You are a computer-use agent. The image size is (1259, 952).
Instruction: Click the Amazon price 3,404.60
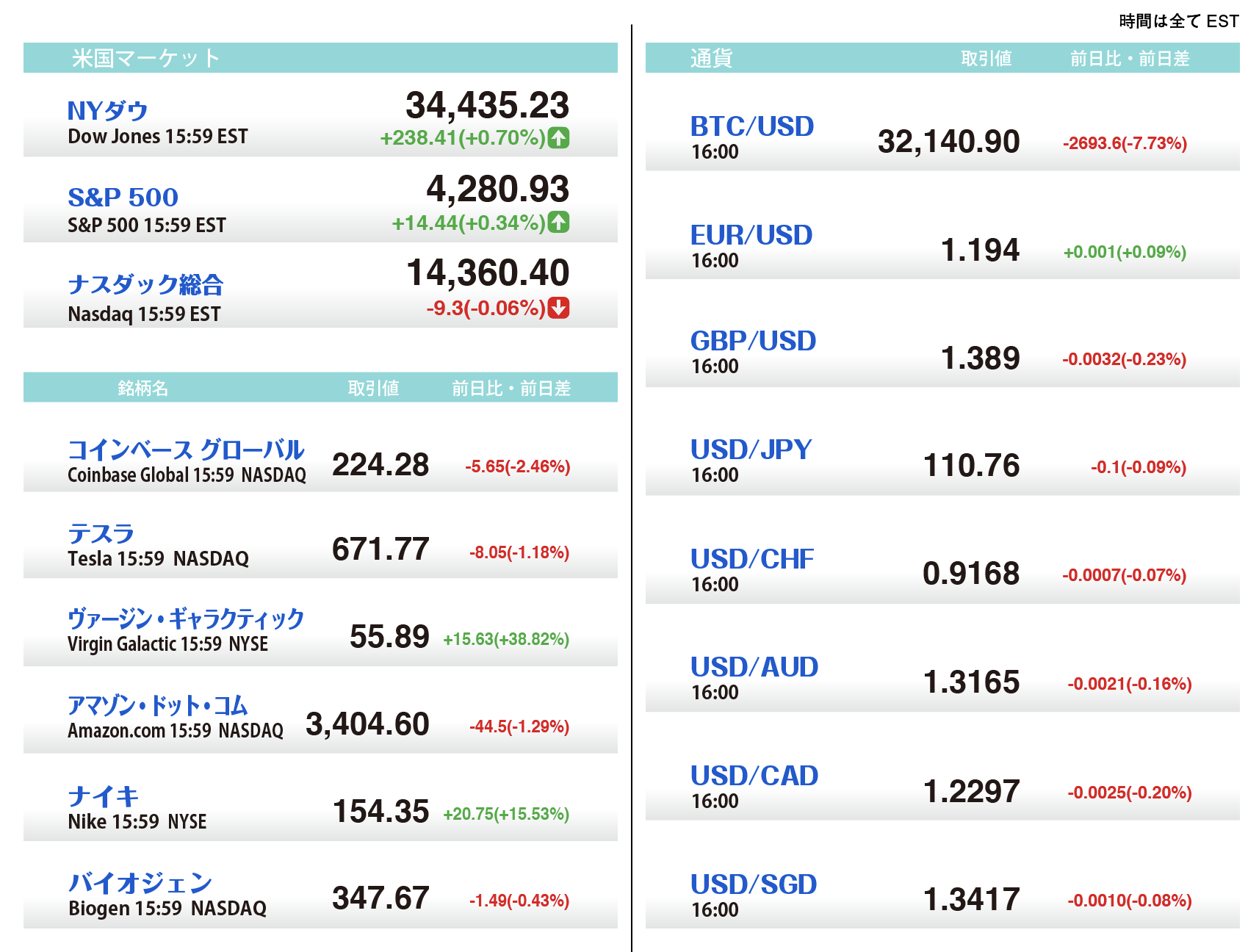367,724
